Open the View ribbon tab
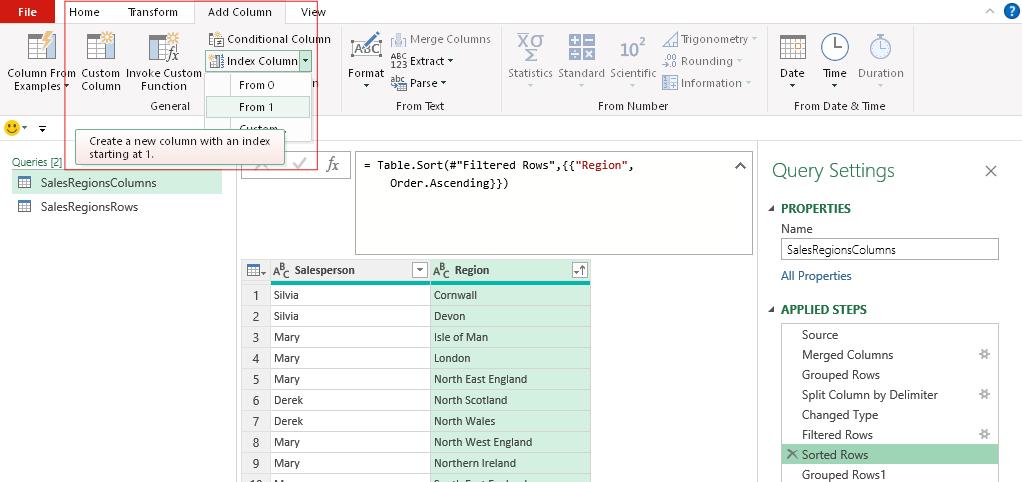Screen dimensions: 1022x482 pos(314,12)
